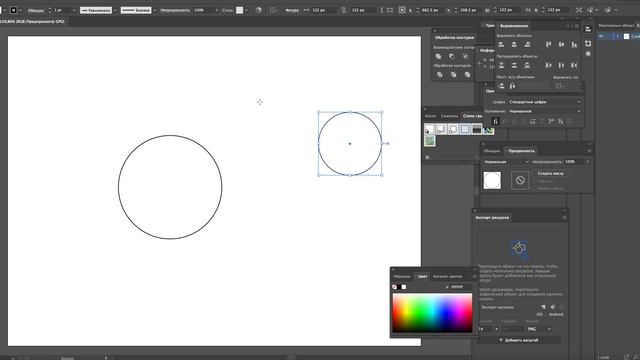This screenshot has width=640, height=360.
Task: Click horizontal align center in the Align panel
Action: click(514, 44)
